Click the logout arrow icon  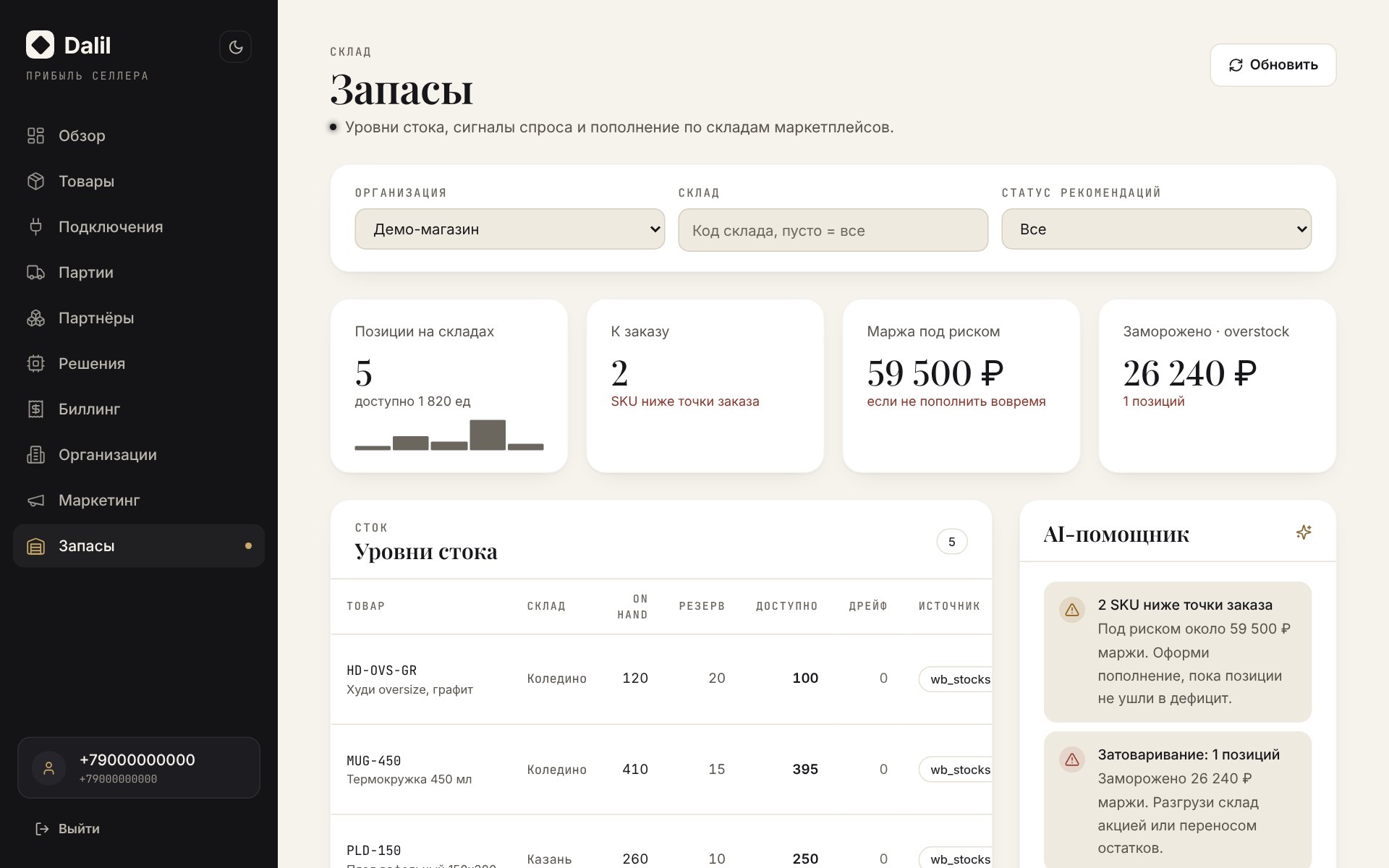(x=43, y=829)
